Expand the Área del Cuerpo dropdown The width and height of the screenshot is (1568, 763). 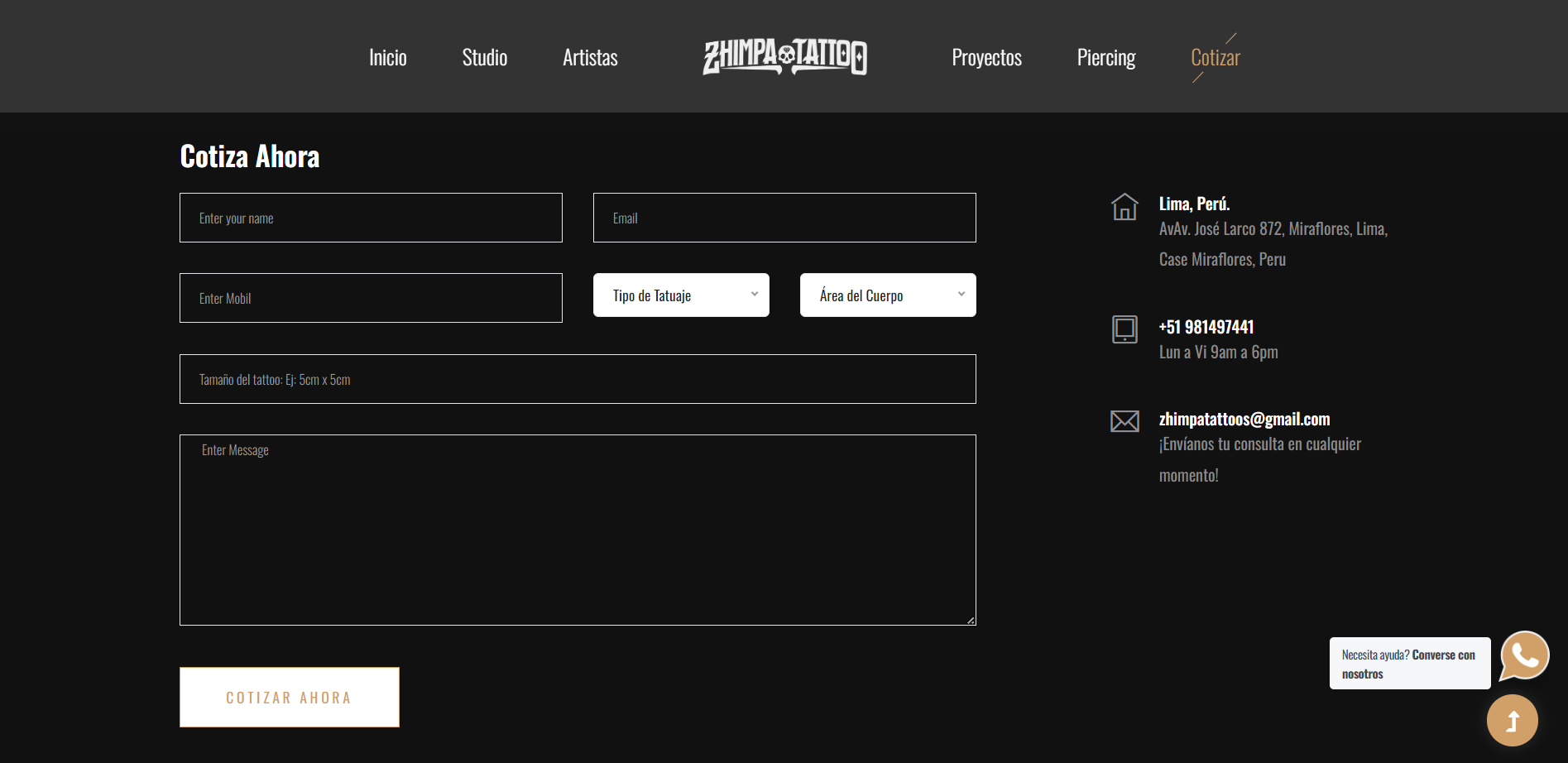point(887,295)
